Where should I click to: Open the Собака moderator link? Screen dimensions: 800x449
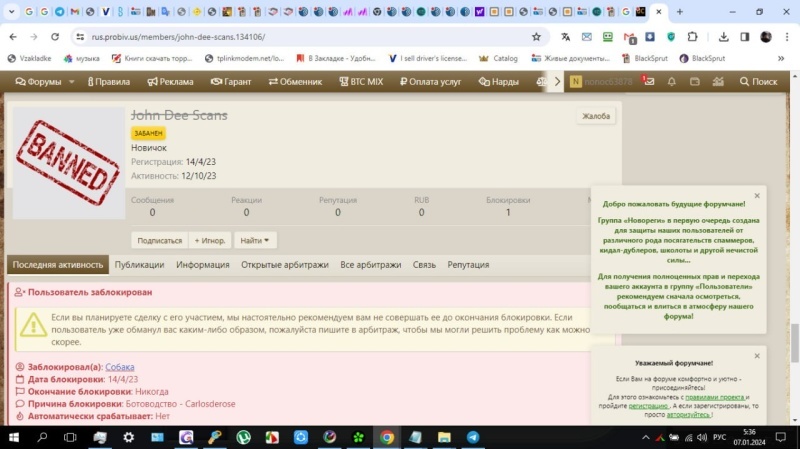120,367
